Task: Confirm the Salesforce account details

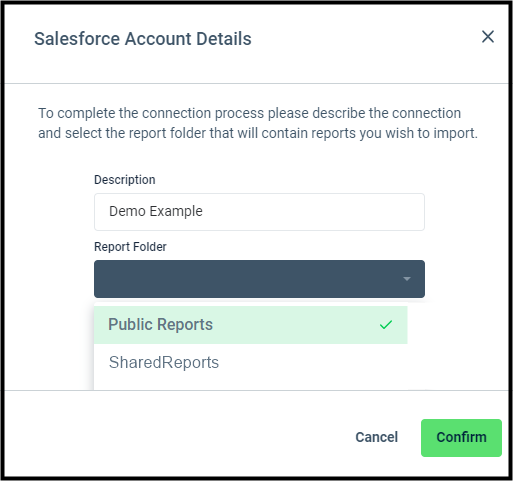Action: (461, 438)
